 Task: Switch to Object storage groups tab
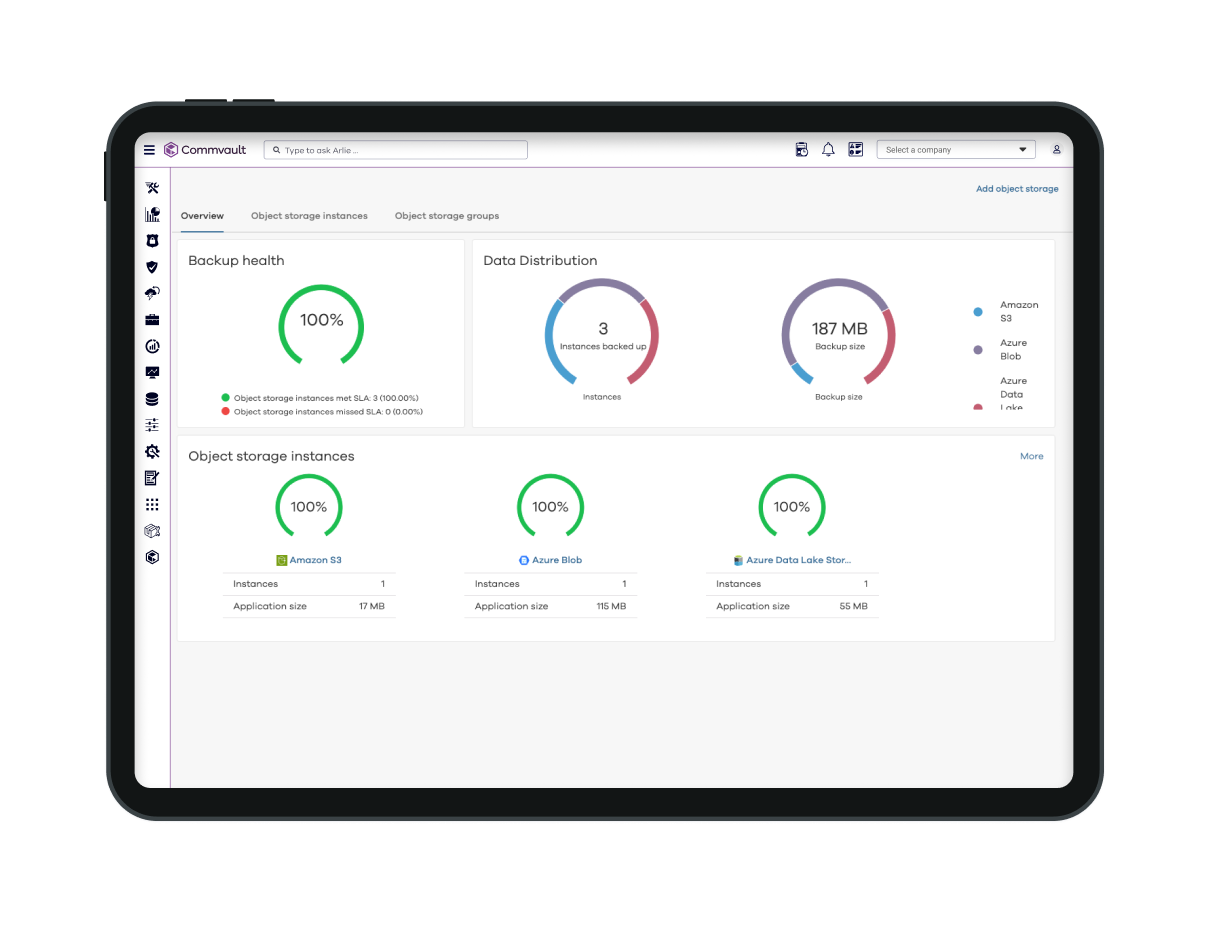pyautogui.click(x=446, y=216)
